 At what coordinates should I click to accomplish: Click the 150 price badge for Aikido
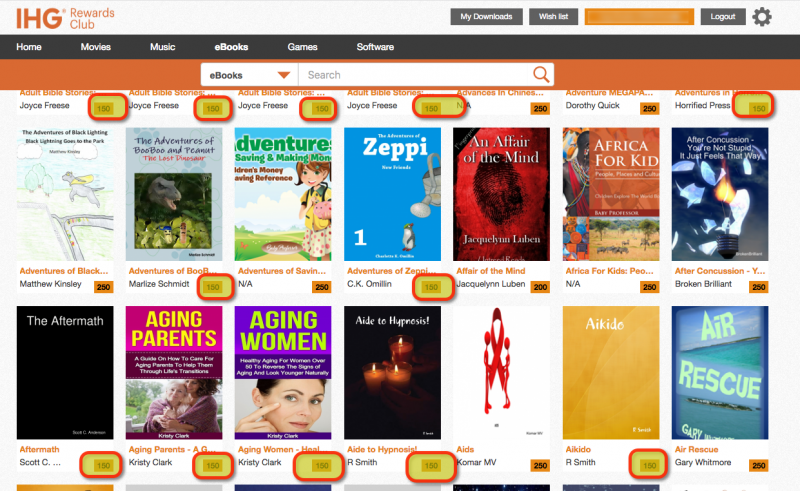tap(649, 465)
